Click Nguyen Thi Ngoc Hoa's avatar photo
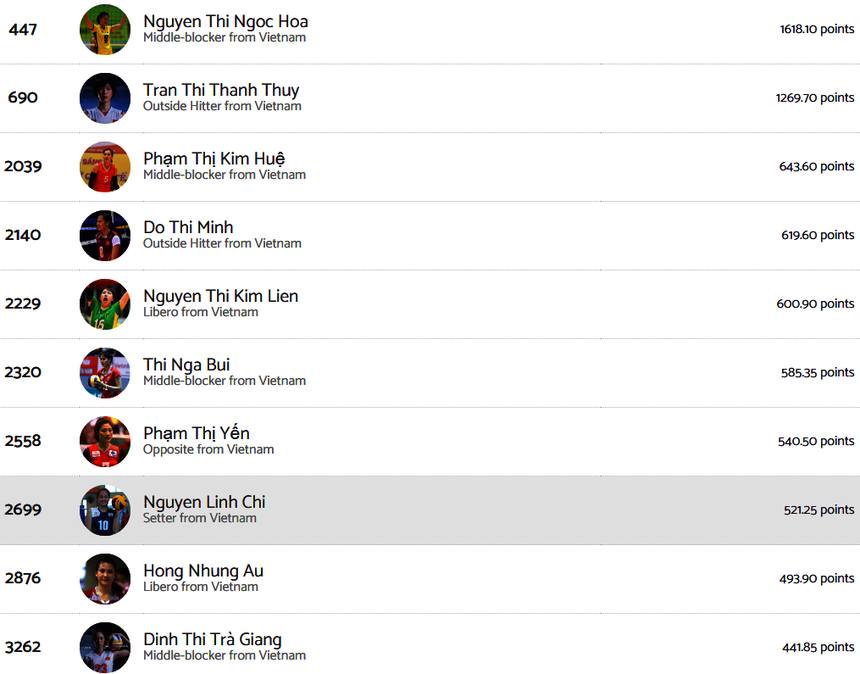Screen dimensions: 860x674 tap(105, 30)
